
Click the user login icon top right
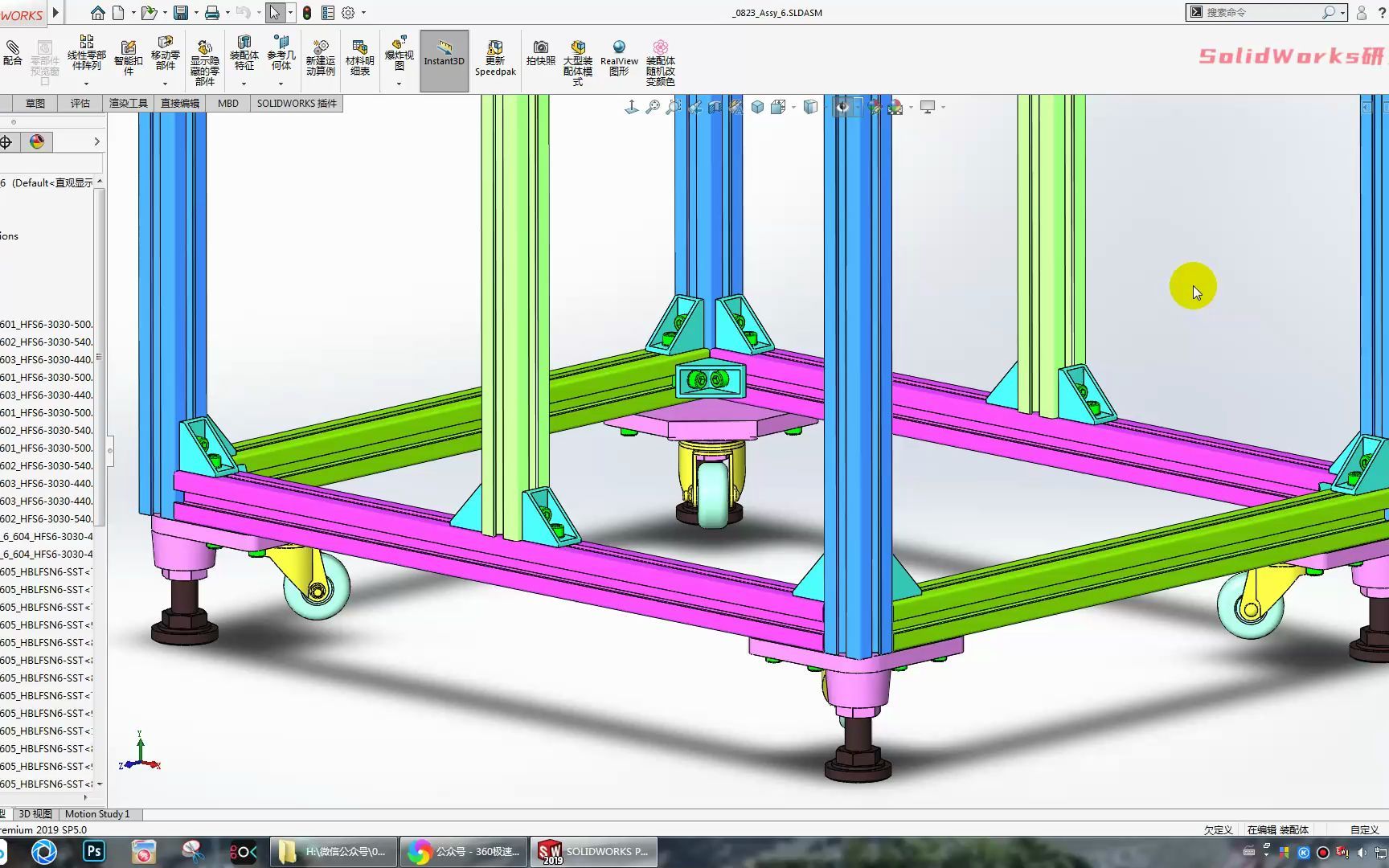click(x=1362, y=13)
